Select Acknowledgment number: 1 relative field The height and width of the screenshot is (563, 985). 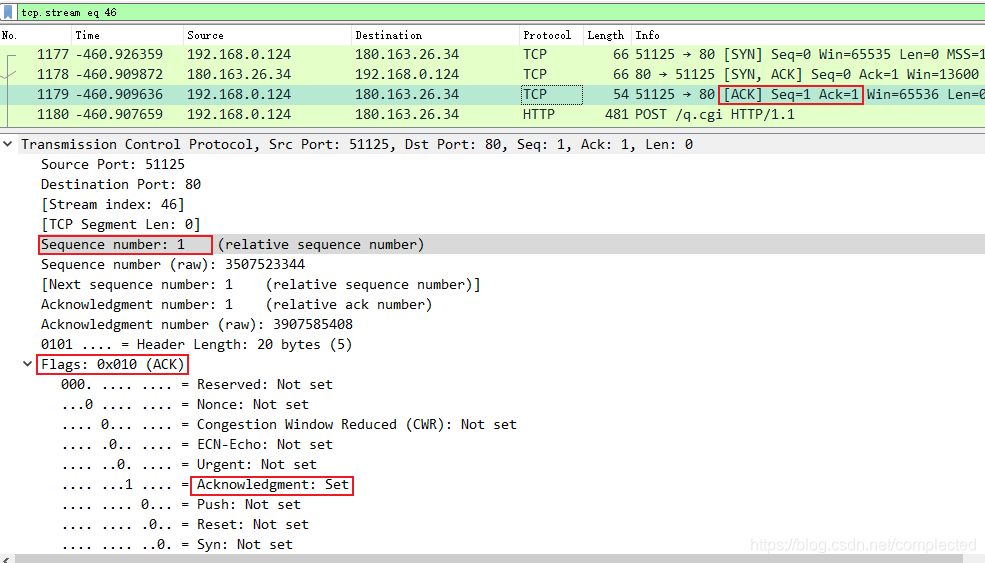pyautogui.click(x=237, y=305)
